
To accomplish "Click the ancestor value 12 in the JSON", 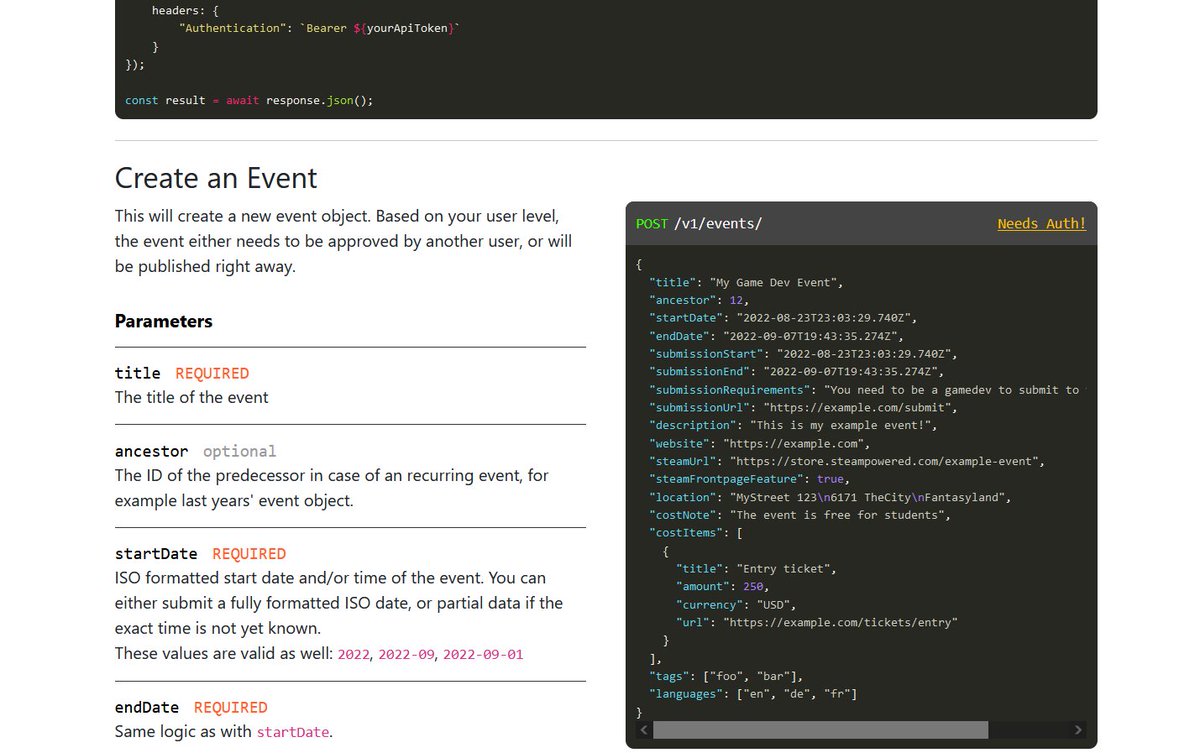I will (x=736, y=300).
